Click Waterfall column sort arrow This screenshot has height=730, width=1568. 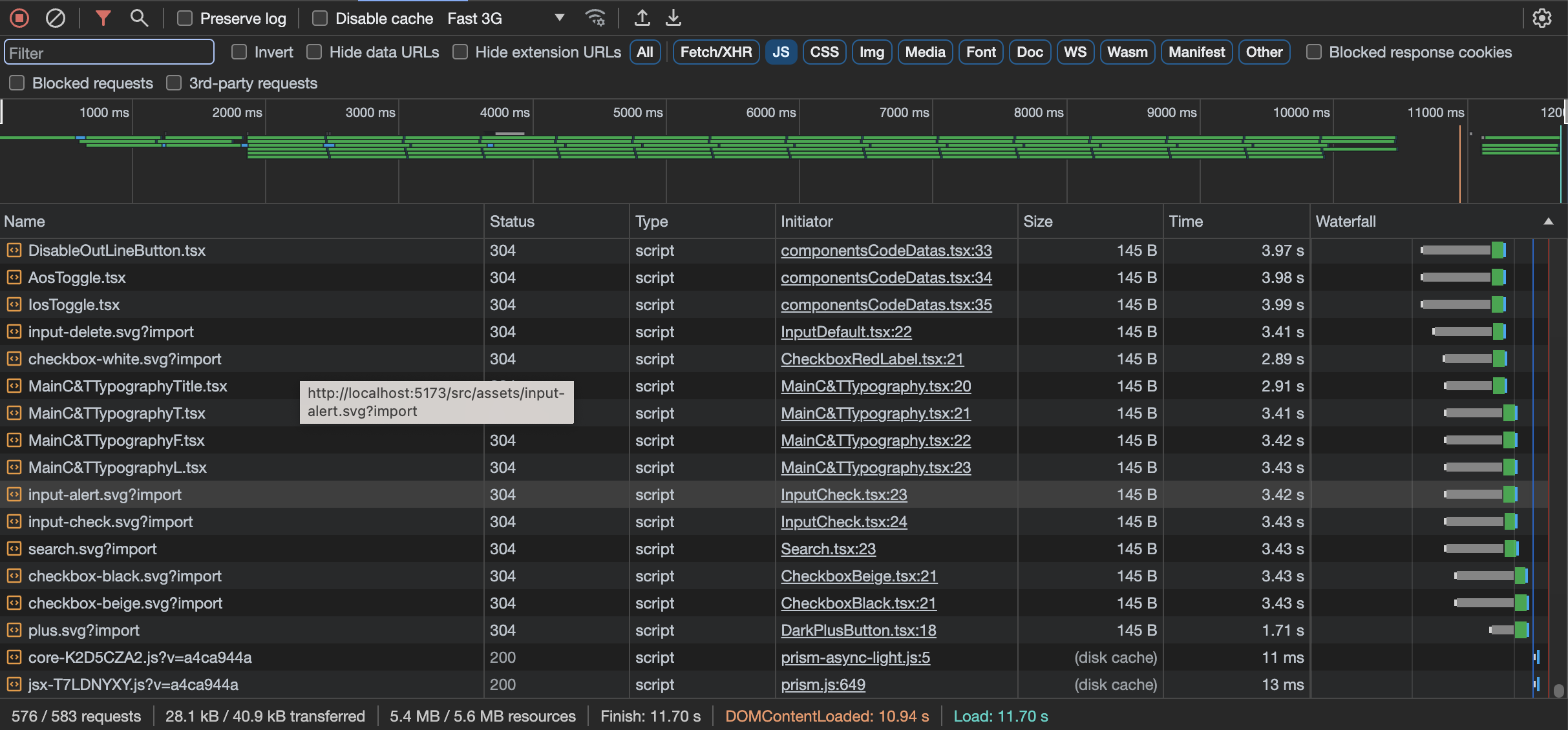click(1548, 222)
